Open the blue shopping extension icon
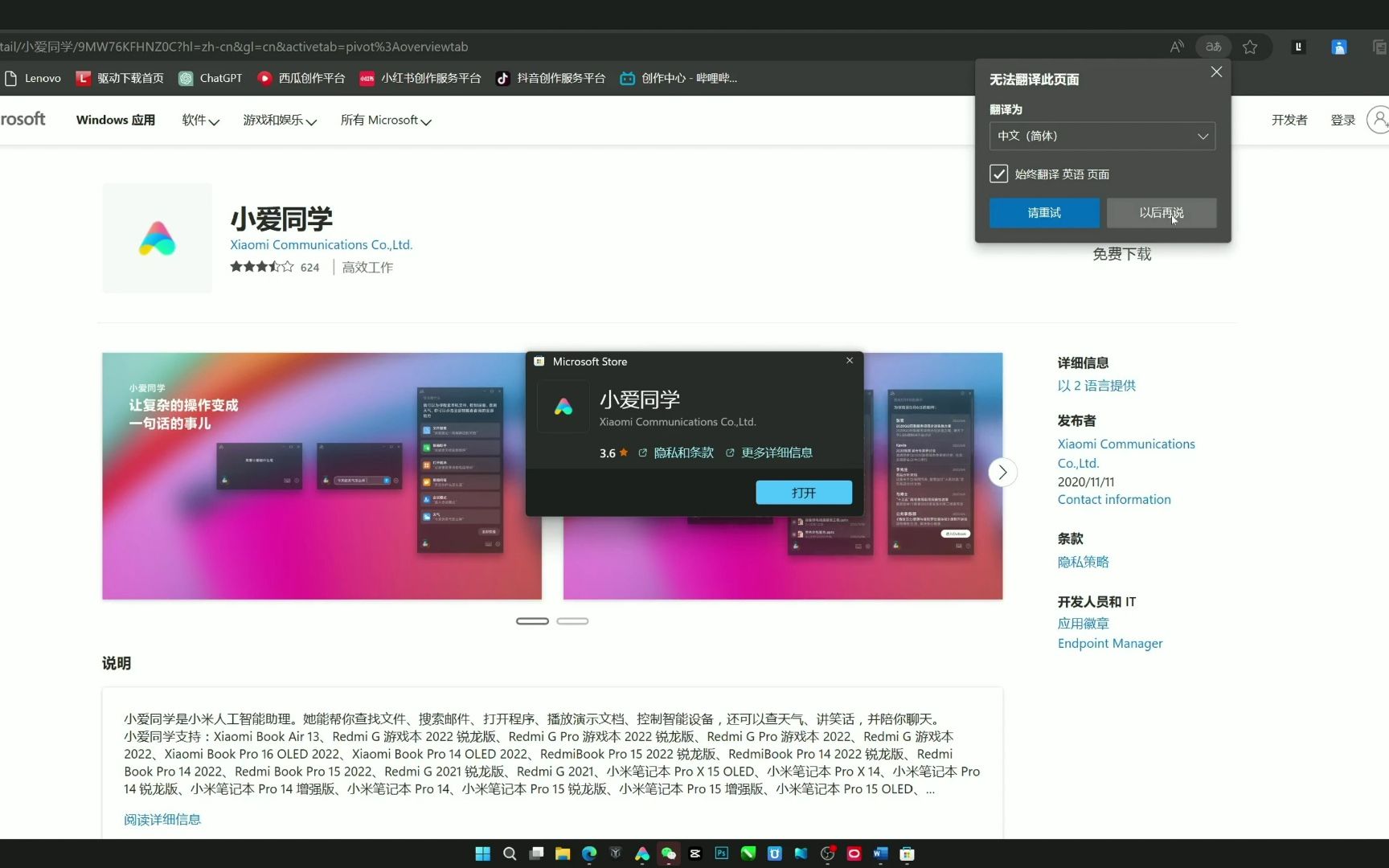The height and width of the screenshot is (868, 1389). [x=1339, y=47]
